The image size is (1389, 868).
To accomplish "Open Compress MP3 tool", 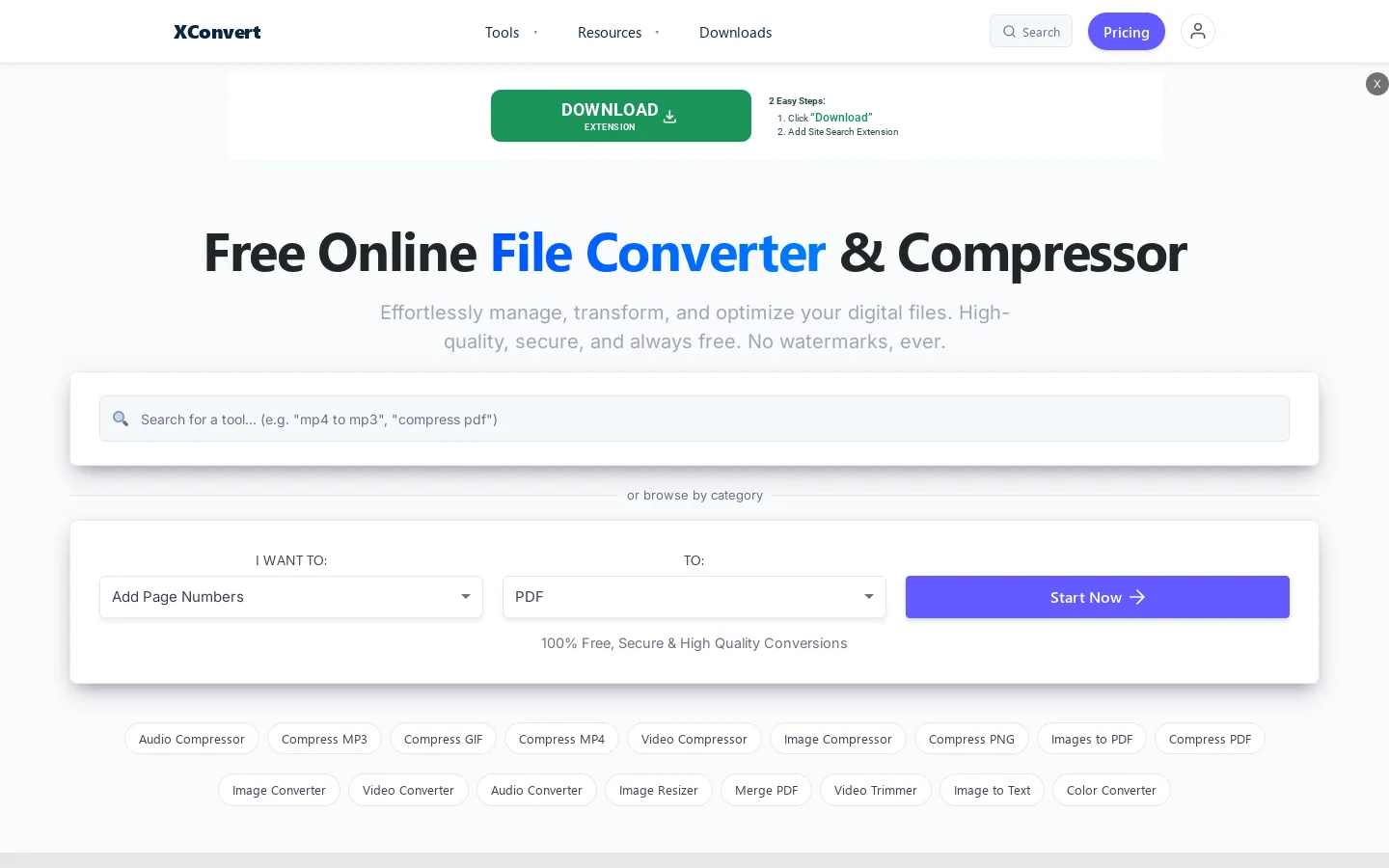I will tap(324, 739).
